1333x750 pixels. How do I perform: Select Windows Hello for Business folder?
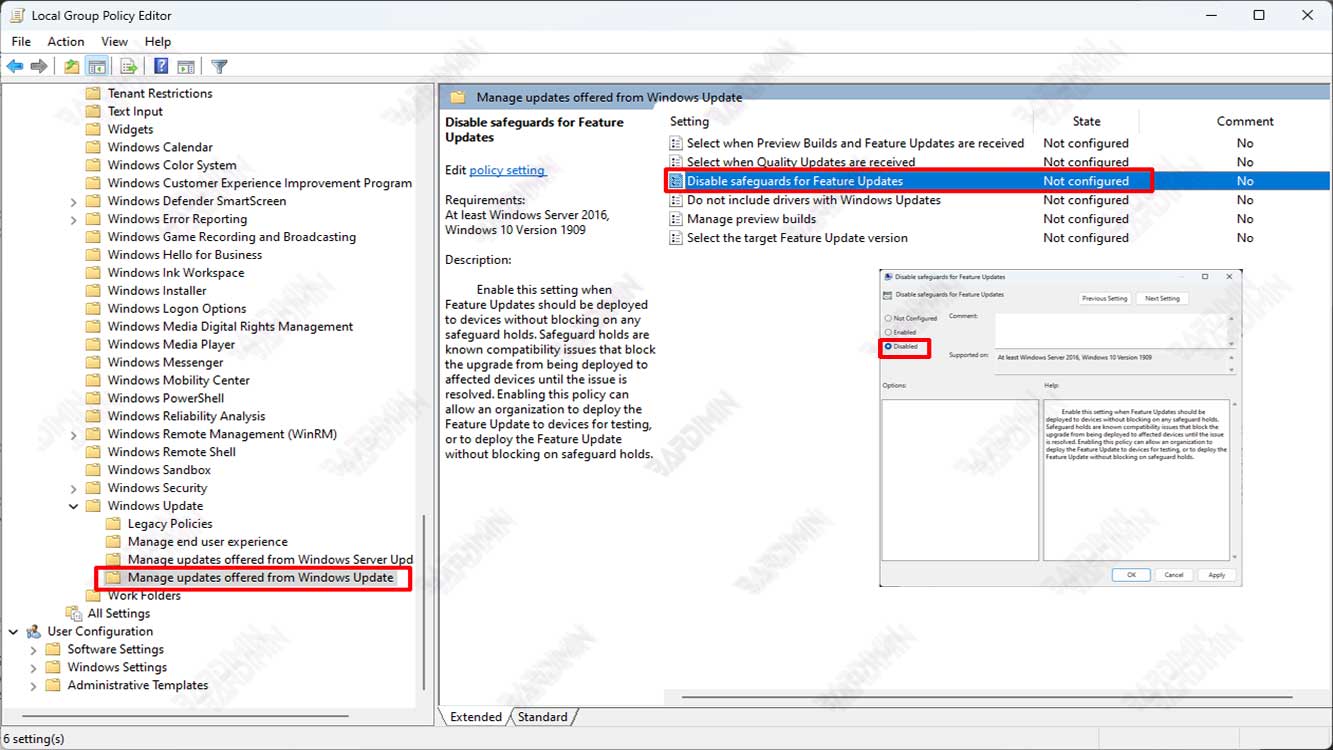point(185,255)
